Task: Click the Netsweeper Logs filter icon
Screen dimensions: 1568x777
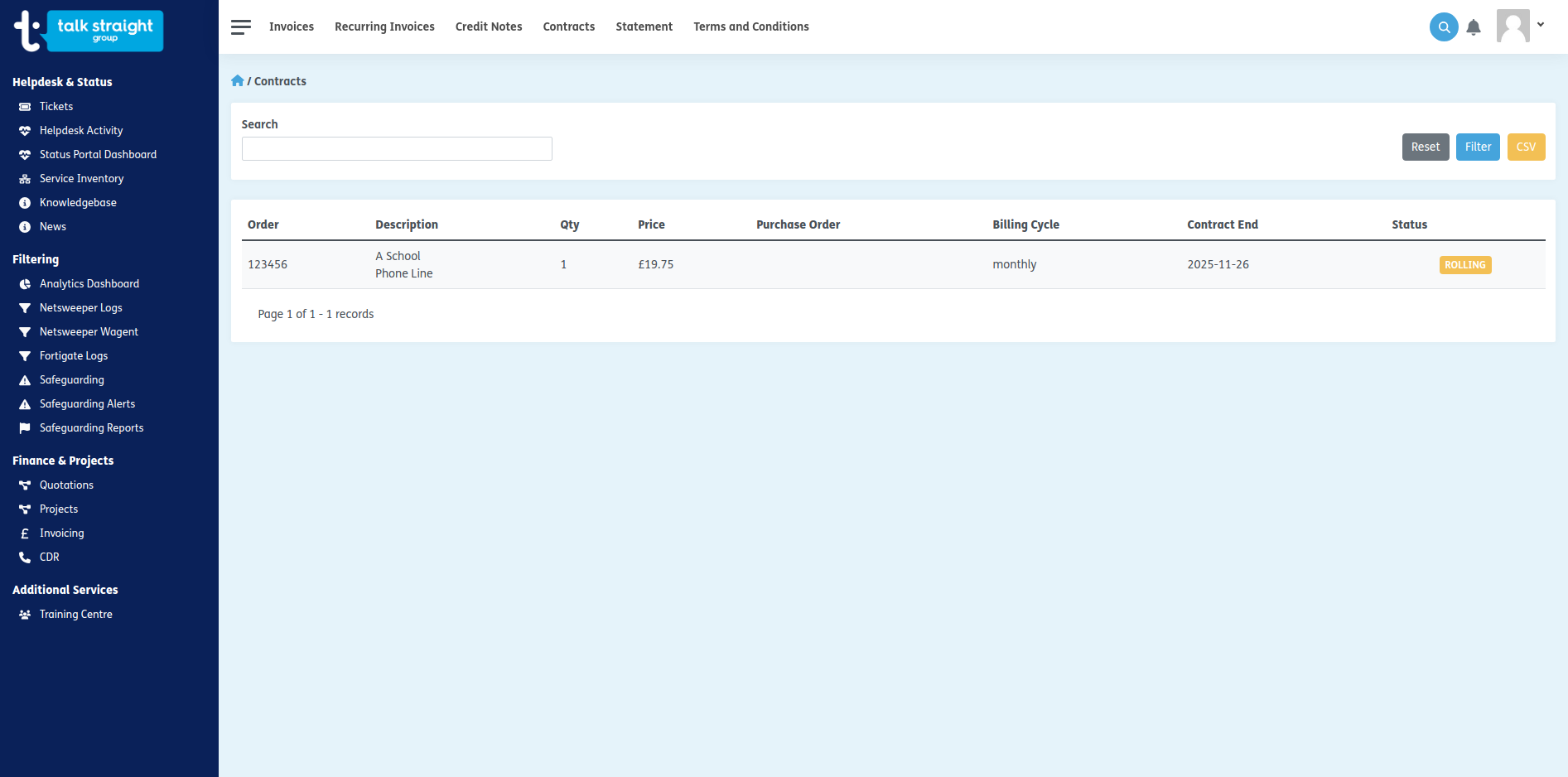Action: [25, 308]
